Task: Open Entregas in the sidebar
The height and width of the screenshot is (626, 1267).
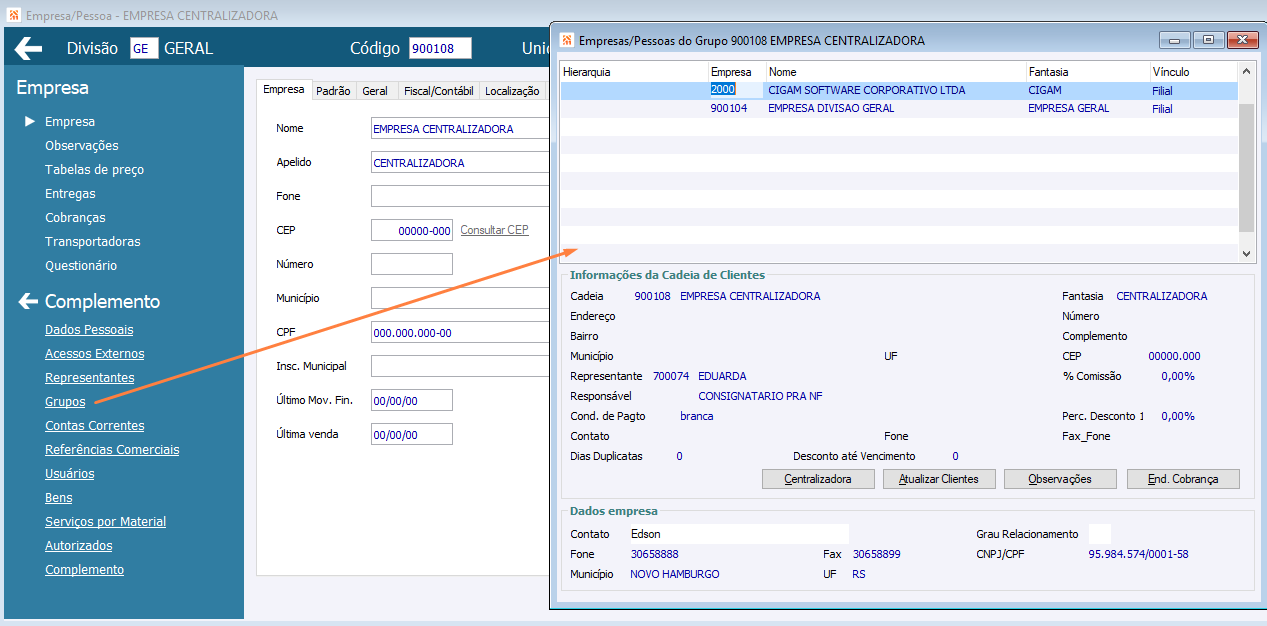Action: (x=70, y=194)
